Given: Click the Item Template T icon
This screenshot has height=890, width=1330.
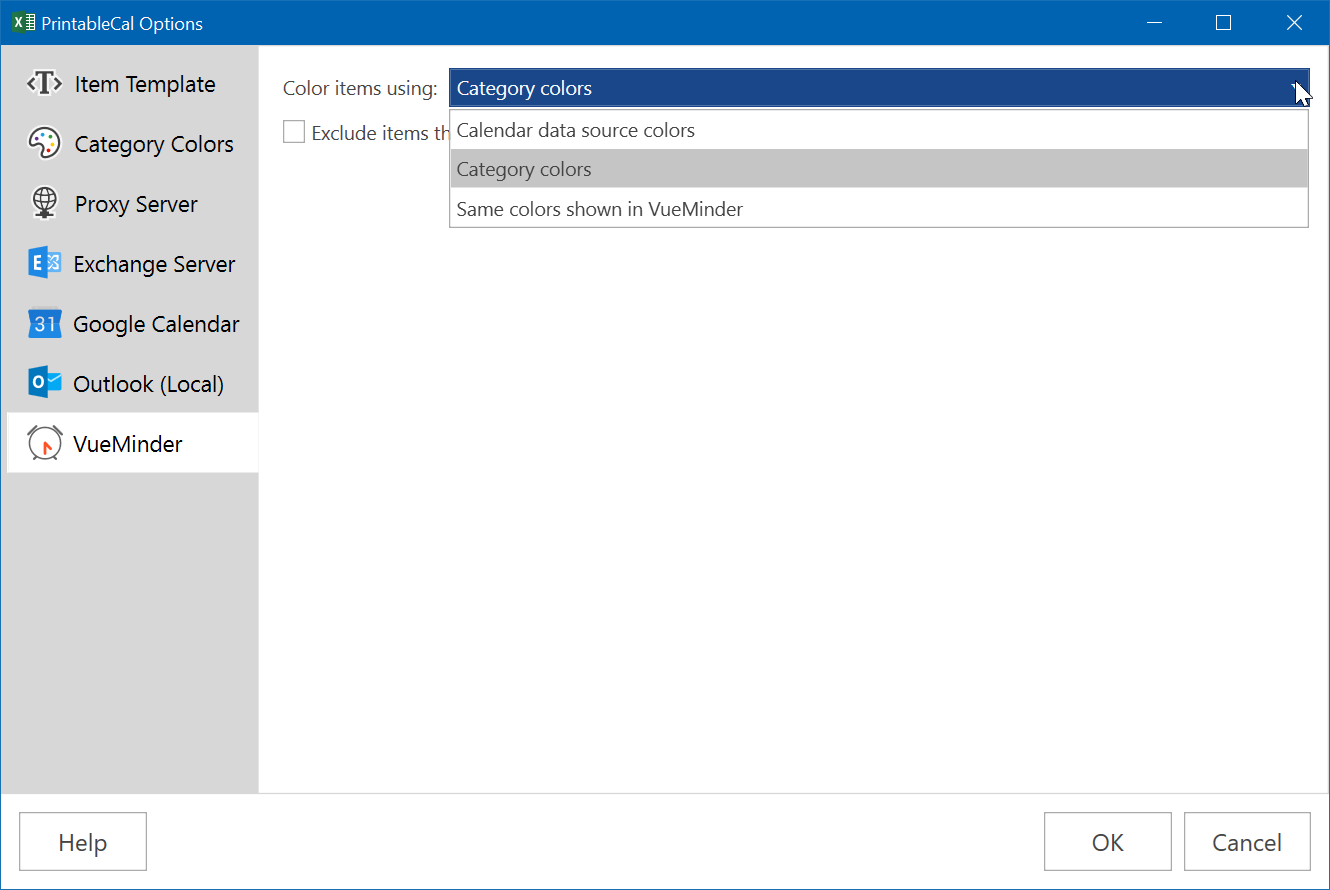Looking at the screenshot, I should [45, 84].
